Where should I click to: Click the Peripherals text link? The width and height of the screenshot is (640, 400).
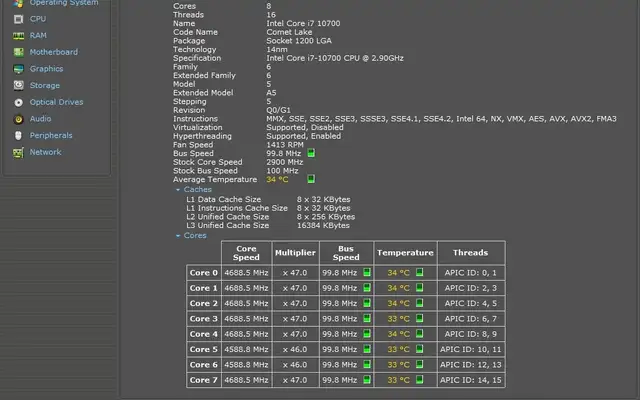click(x=51, y=135)
